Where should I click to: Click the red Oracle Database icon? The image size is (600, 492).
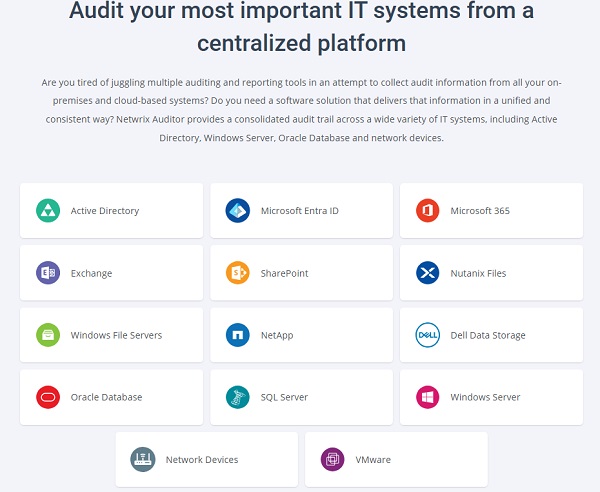pyautogui.click(x=48, y=397)
